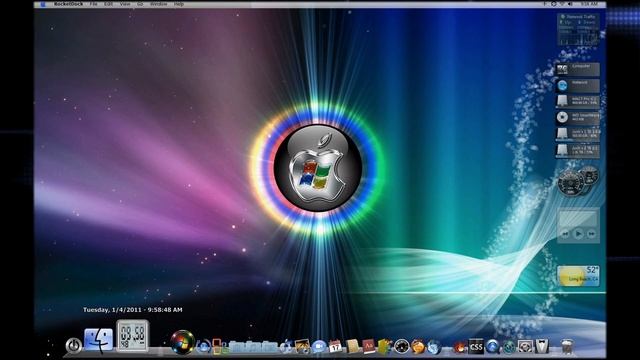Open the Help menu
This screenshot has width=640, height=360.
(179, 4)
